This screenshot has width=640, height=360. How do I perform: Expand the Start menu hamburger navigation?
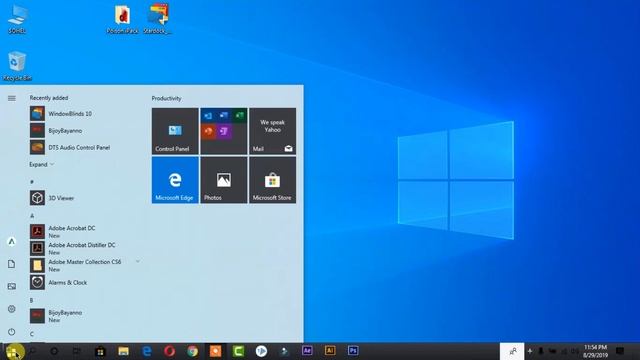12,98
